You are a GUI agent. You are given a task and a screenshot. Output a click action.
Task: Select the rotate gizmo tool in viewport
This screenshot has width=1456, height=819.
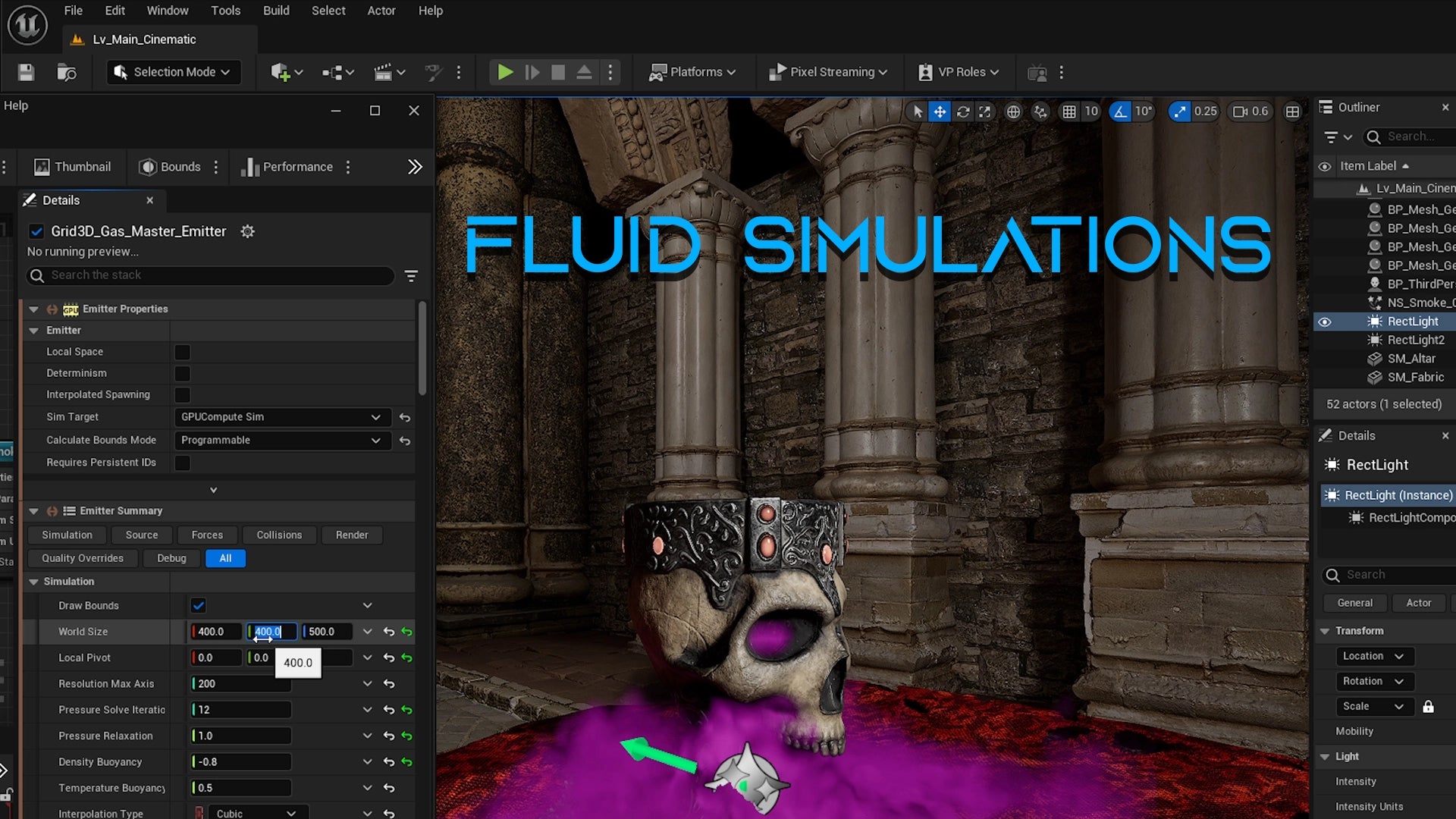963,111
